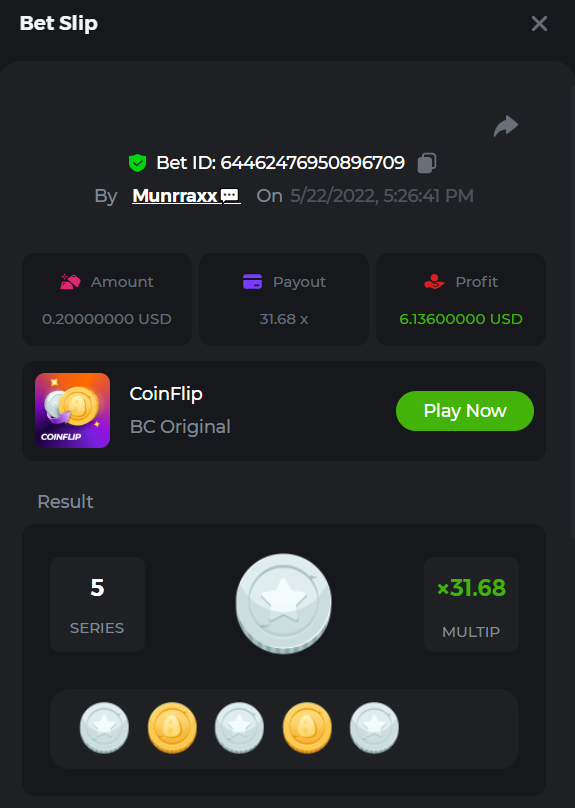Click the pink Amount icon
Viewport: 575px width, 808px height.
pyautogui.click(x=70, y=281)
